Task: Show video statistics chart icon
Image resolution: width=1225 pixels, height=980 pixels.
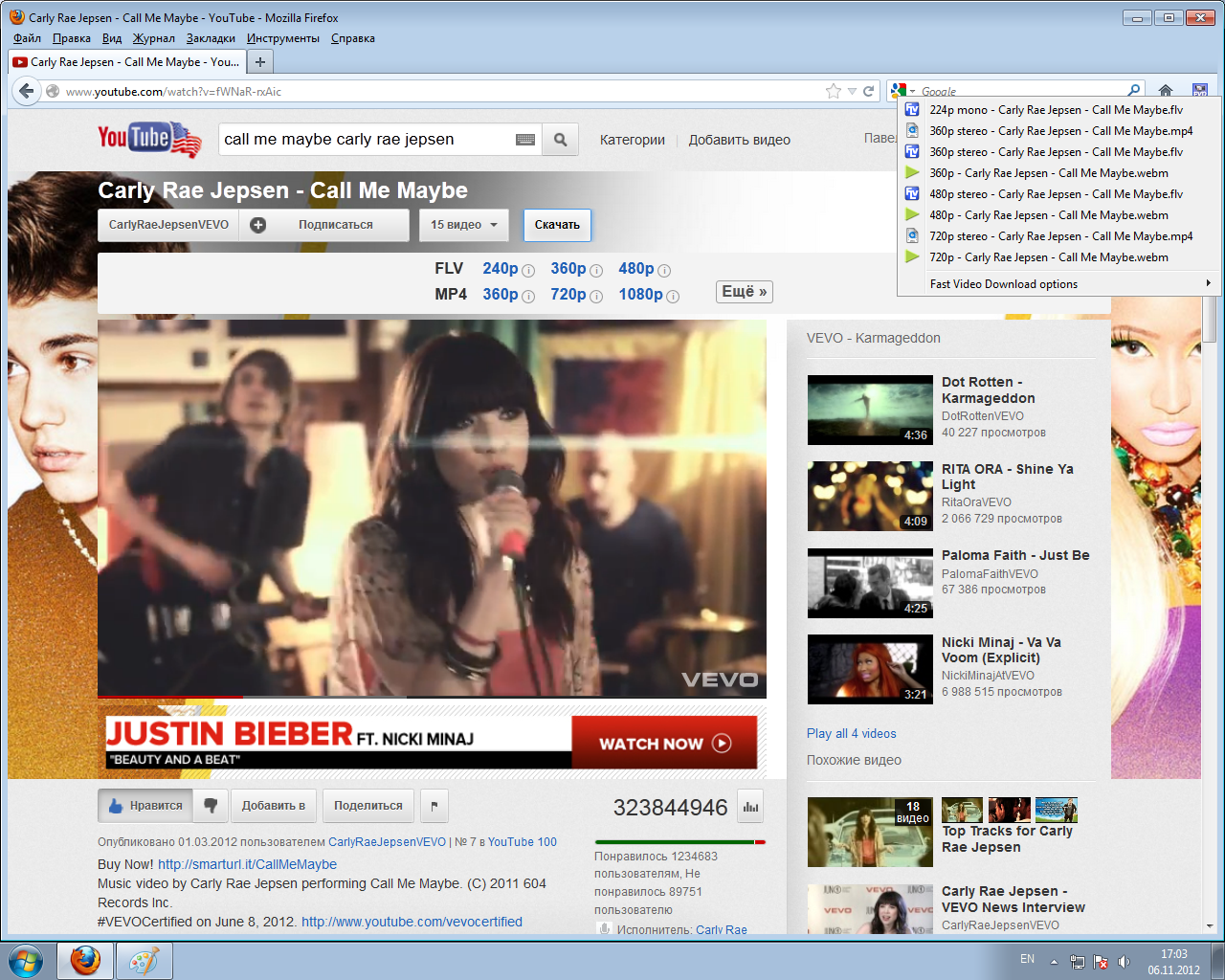Action: click(751, 807)
